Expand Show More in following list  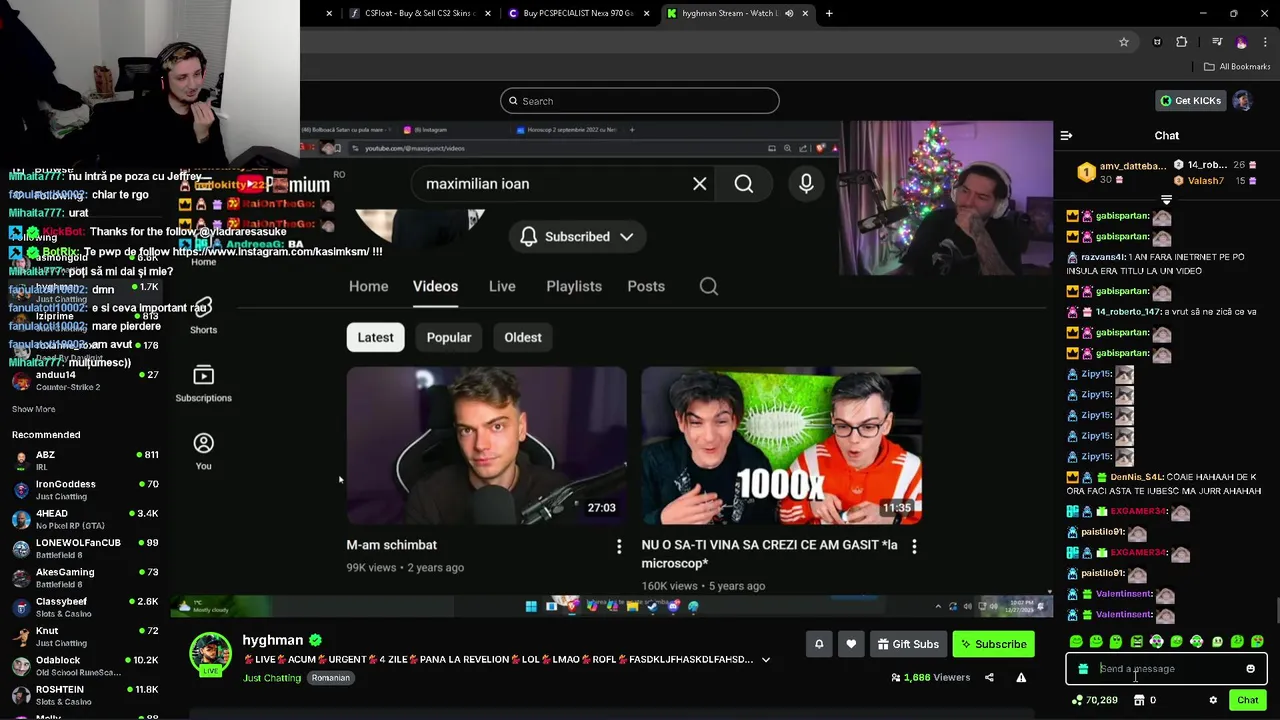(33, 409)
